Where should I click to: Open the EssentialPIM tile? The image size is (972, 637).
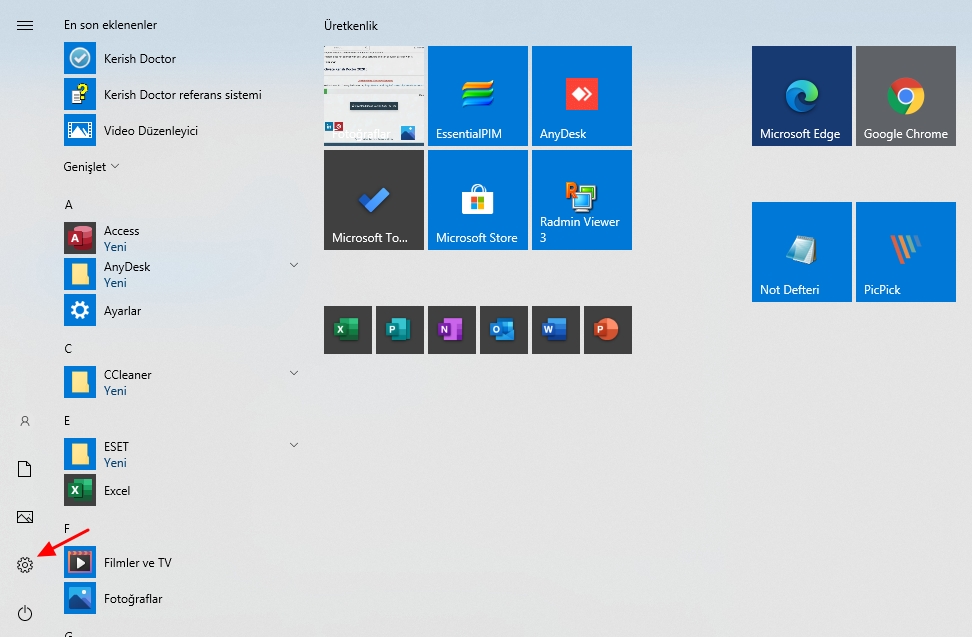[478, 96]
